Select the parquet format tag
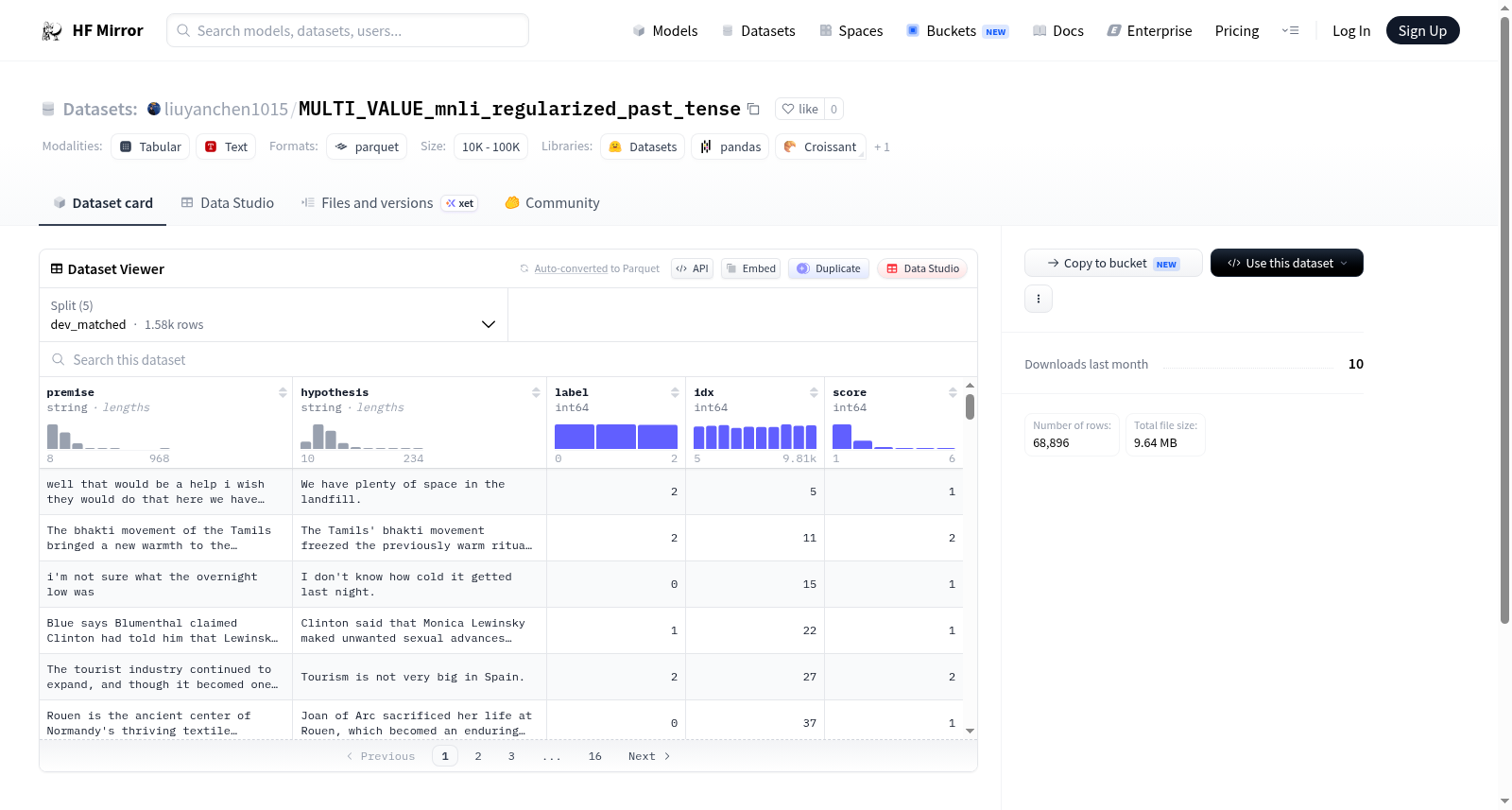The width and height of the screenshot is (1512, 810). 367,146
